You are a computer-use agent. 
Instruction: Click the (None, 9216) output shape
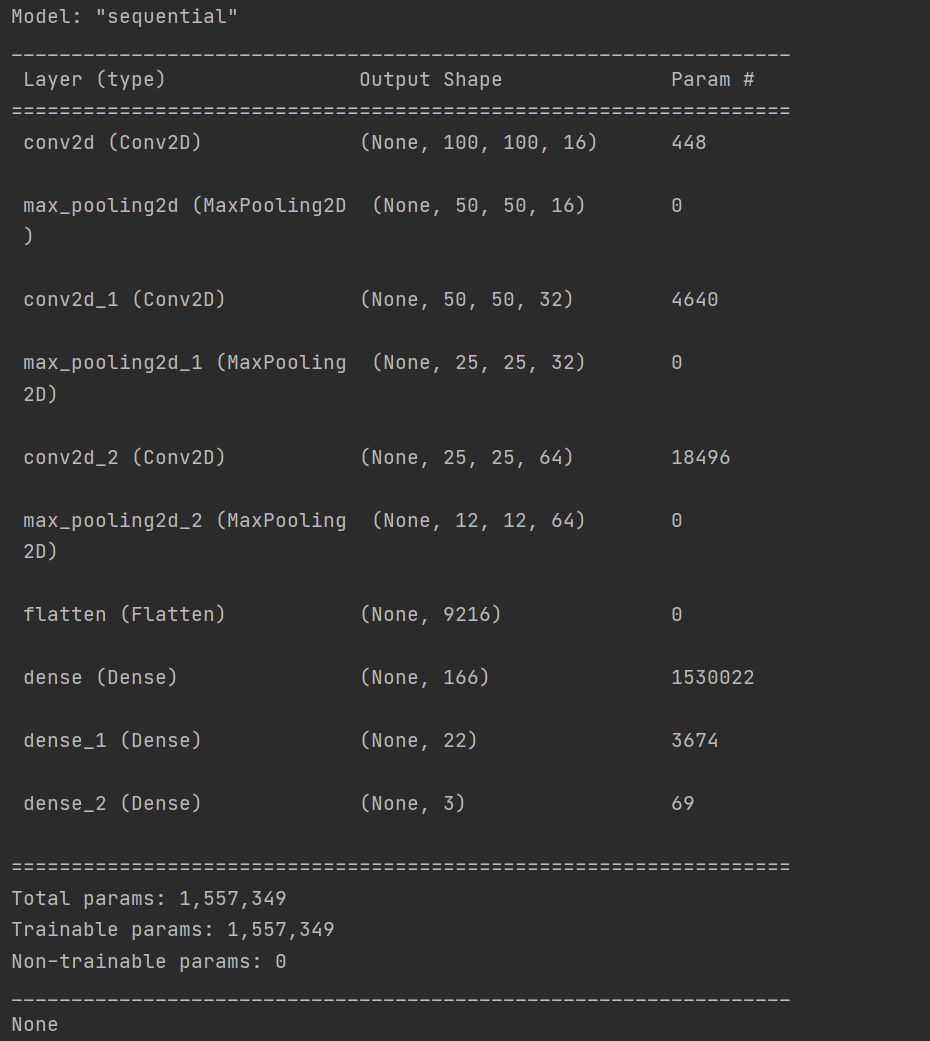430,614
